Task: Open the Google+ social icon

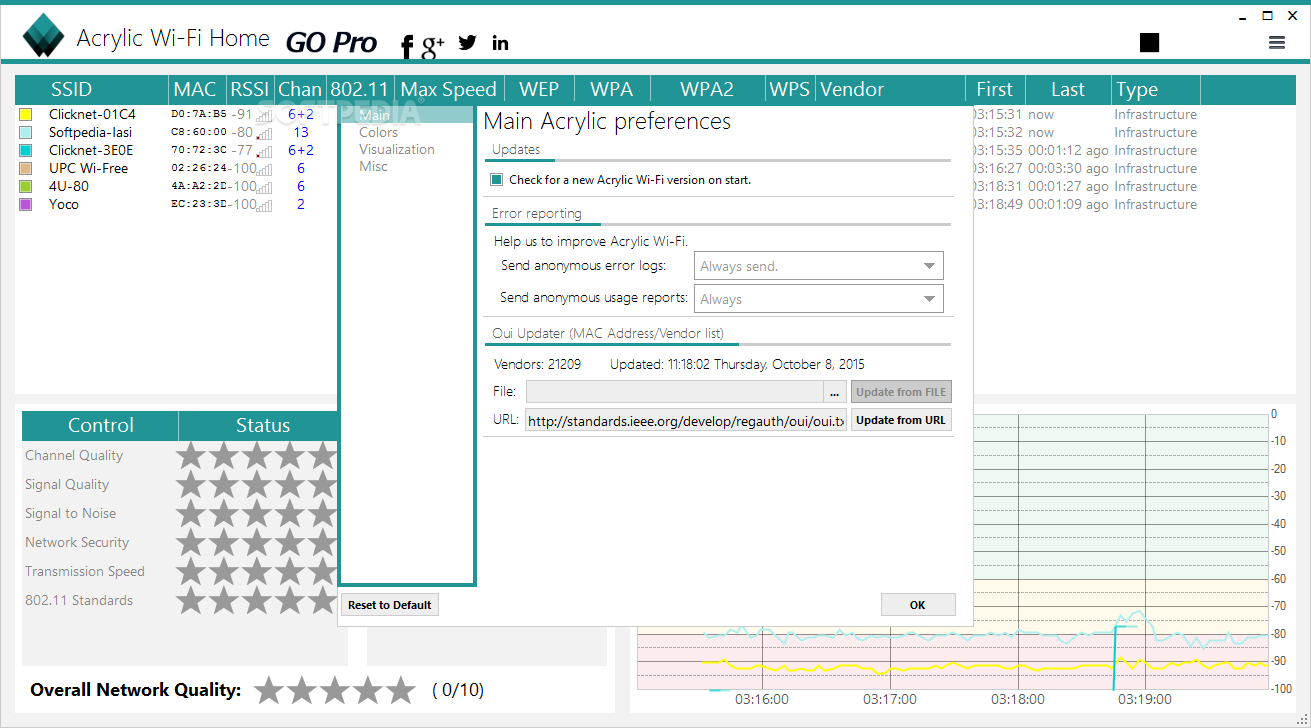Action: click(433, 44)
